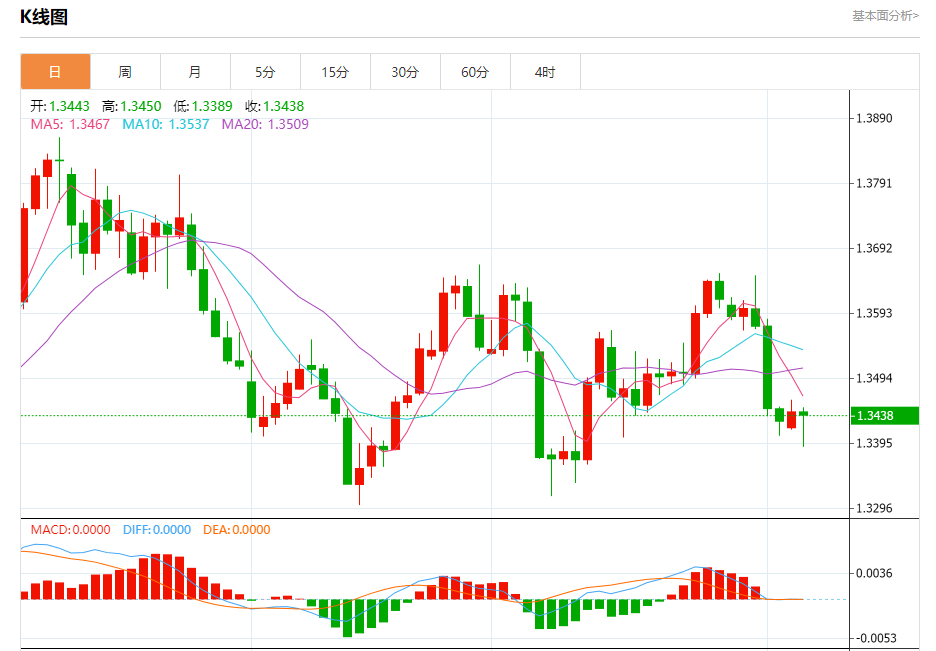The image size is (936, 651).
Task: Click the -0.0053 MACD axis label
Action: coord(875,638)
